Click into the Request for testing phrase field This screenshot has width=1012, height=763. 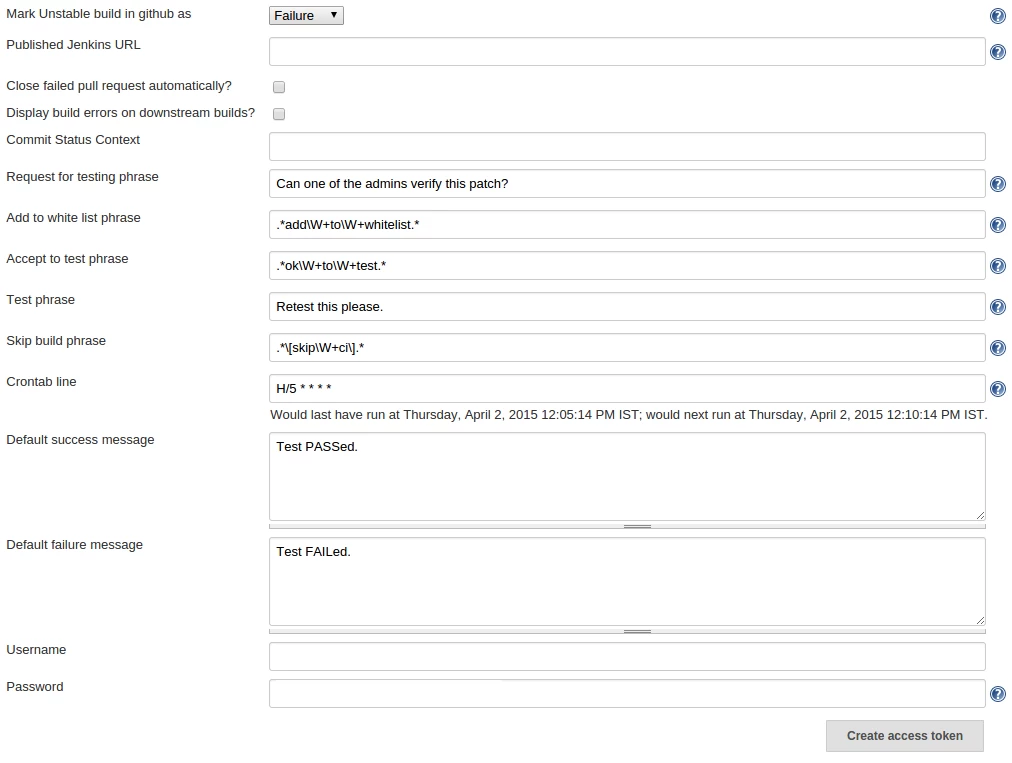coord(627,184)
